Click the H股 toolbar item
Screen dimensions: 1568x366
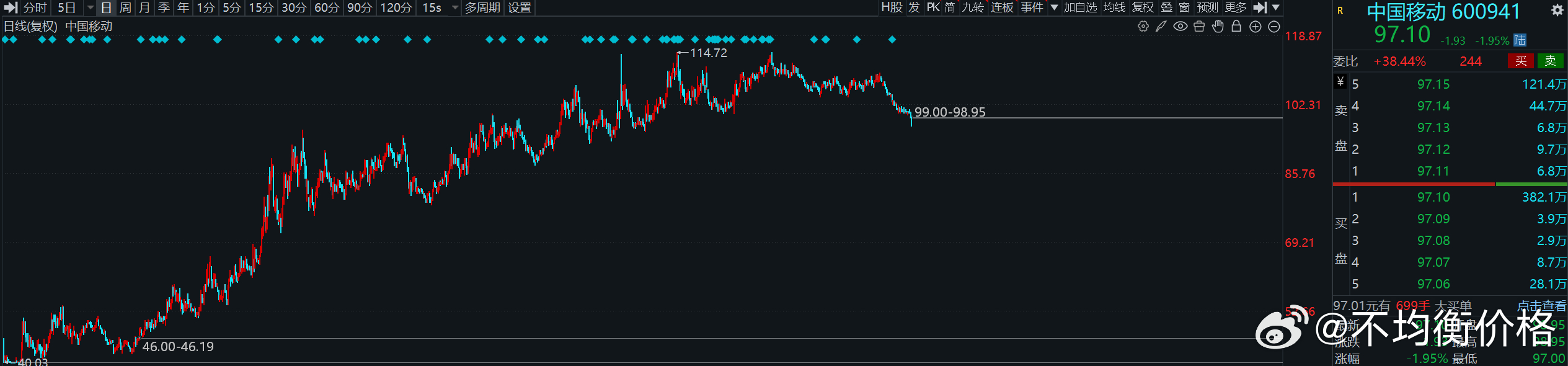click(892, 7)
